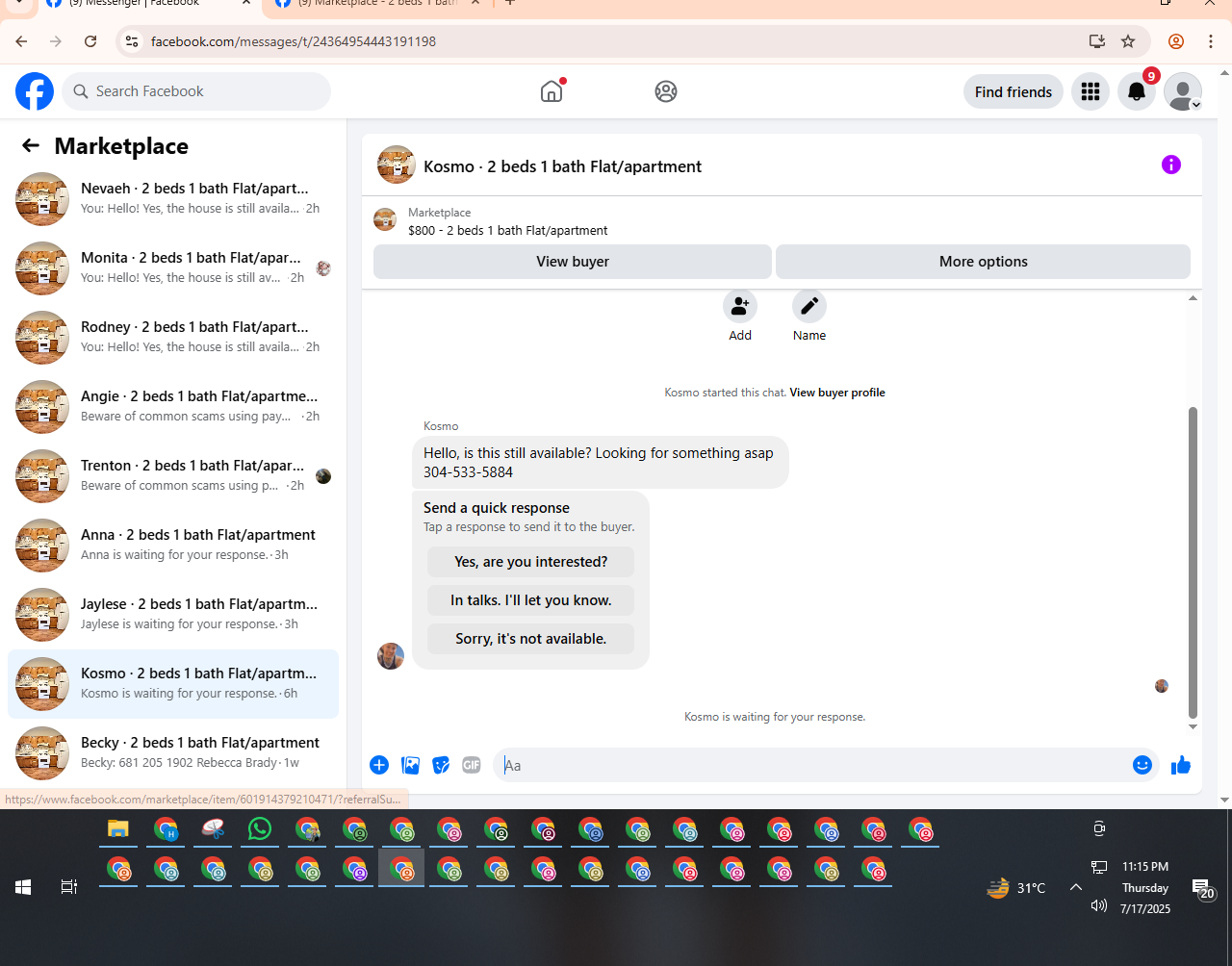The image size is (1232, 966).
Task: Reload the current page
Action: [x=90, y=41]
